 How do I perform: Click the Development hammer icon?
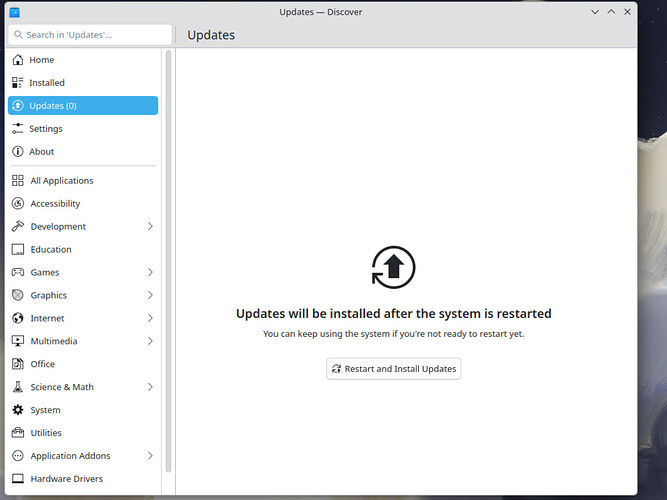[x=17, y=226]
